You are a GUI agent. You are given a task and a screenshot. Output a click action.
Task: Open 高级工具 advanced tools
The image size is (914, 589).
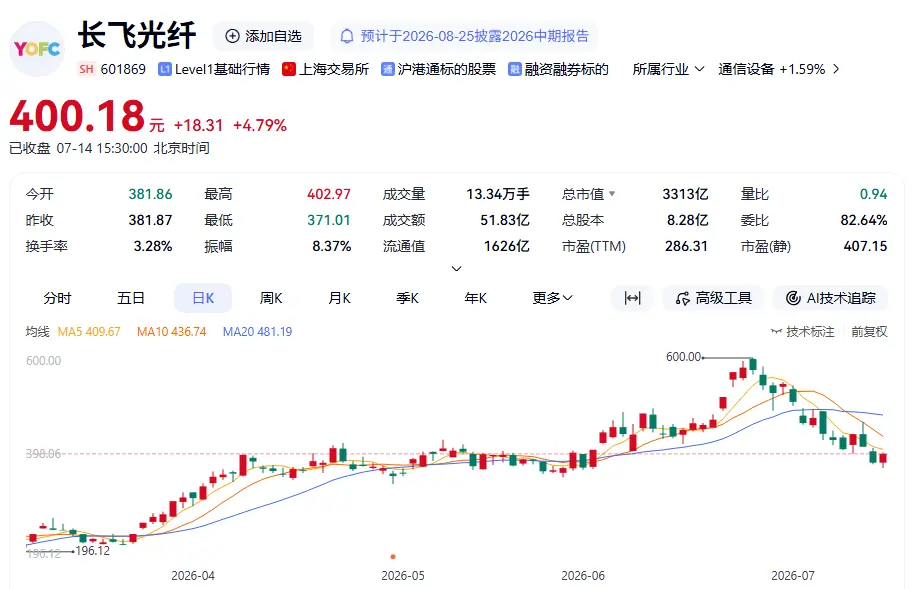pyautogui.click(x=714, y=299)
